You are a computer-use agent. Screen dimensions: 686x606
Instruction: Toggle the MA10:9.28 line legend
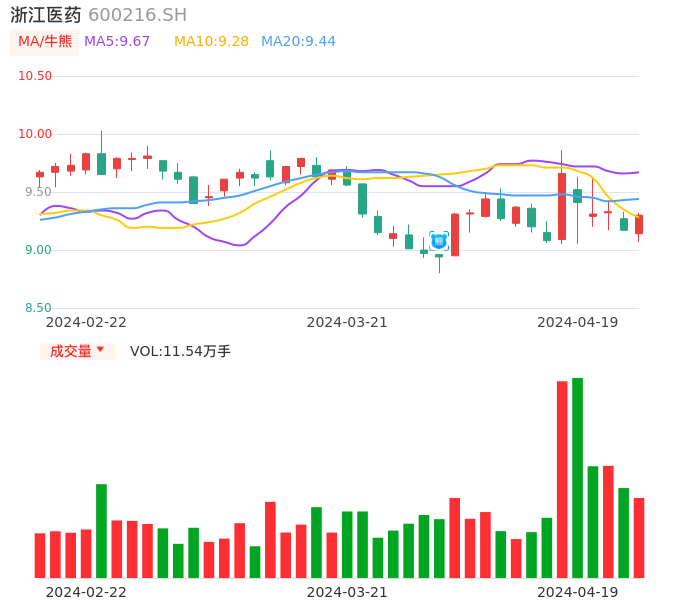211,42
